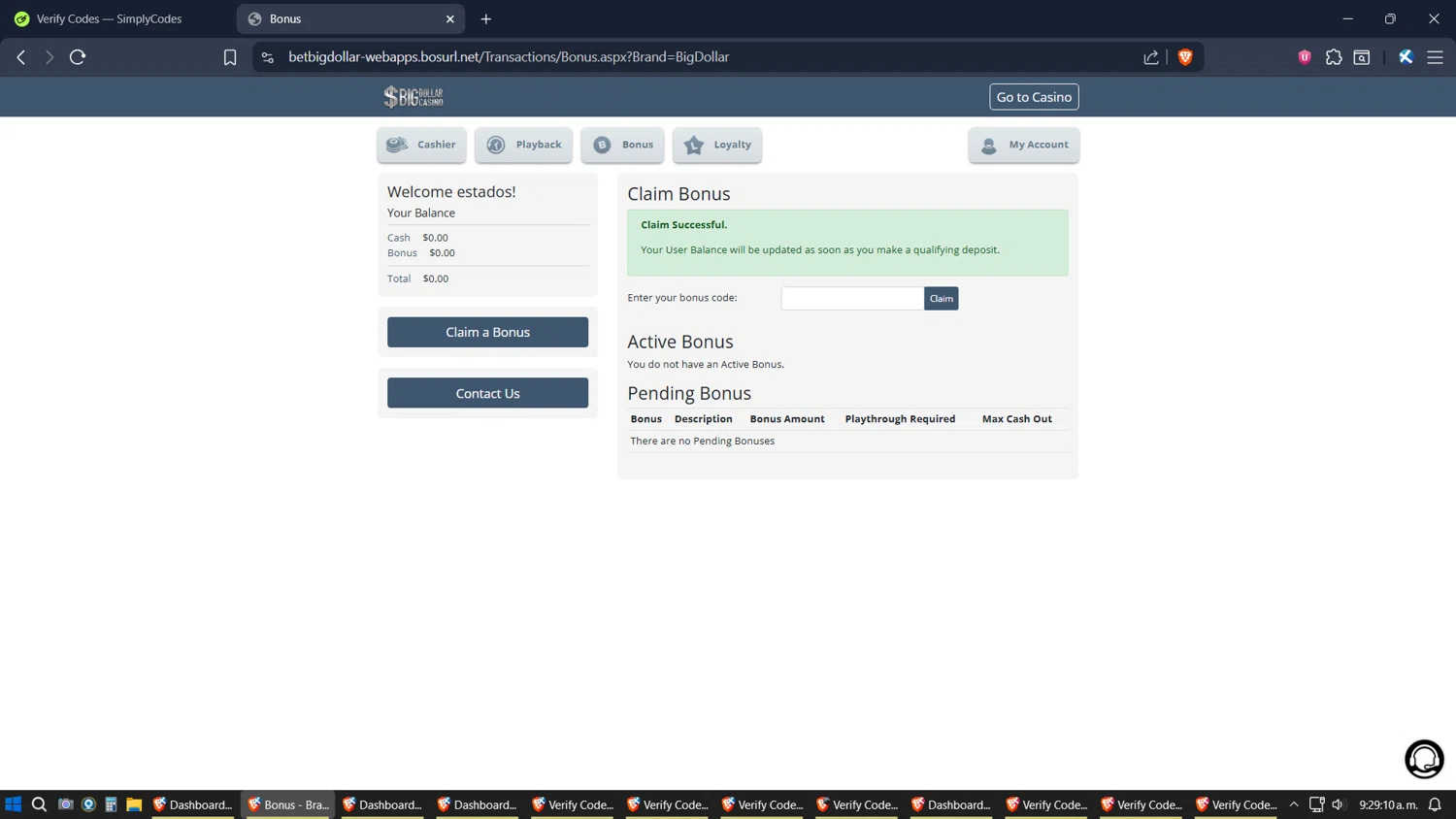The width and height of the screenshot is (1456, 819).
Task: Open the sidebar search panel icon
Action: point(1362,57)
